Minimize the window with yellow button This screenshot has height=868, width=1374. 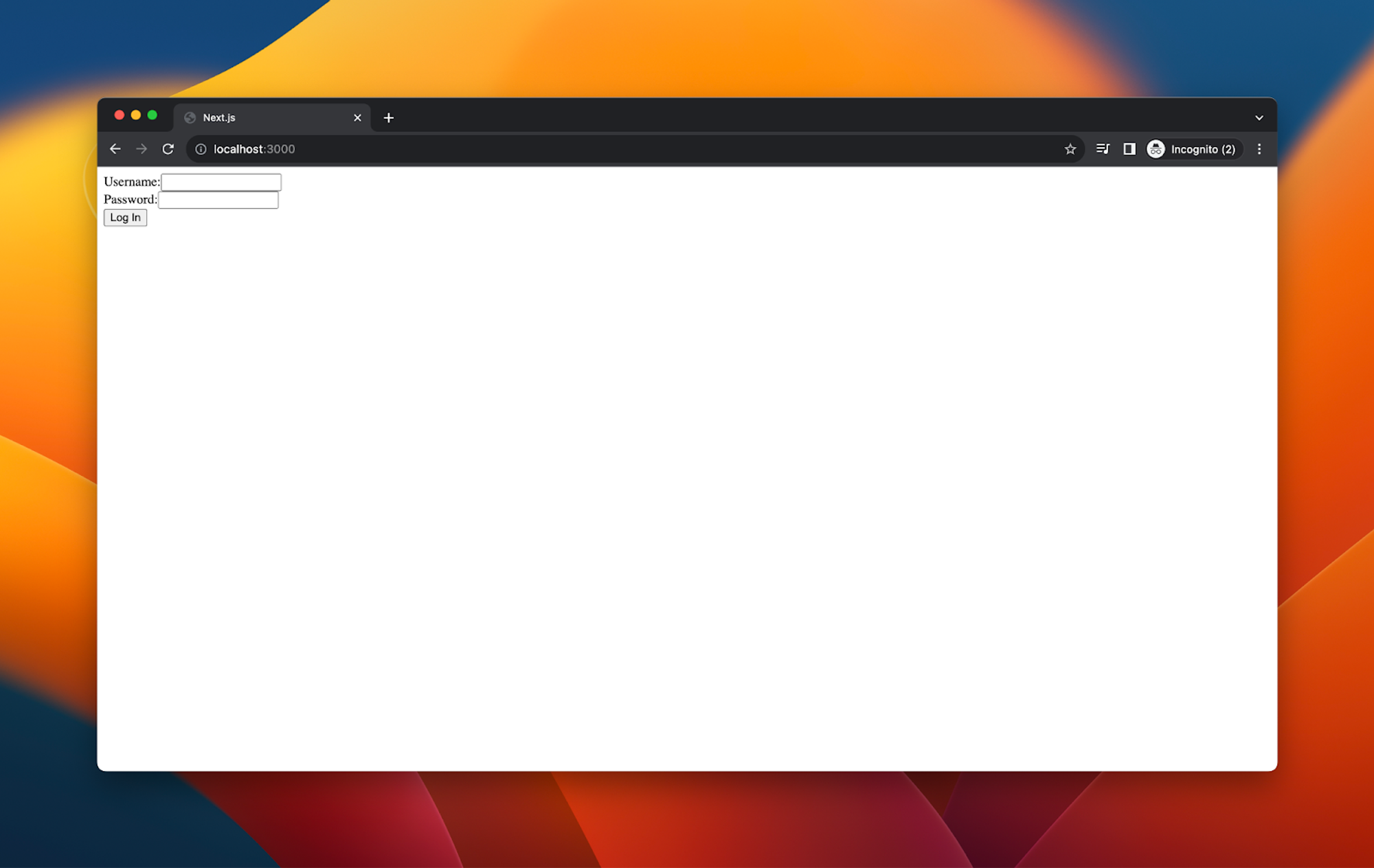tap(136, 115)
